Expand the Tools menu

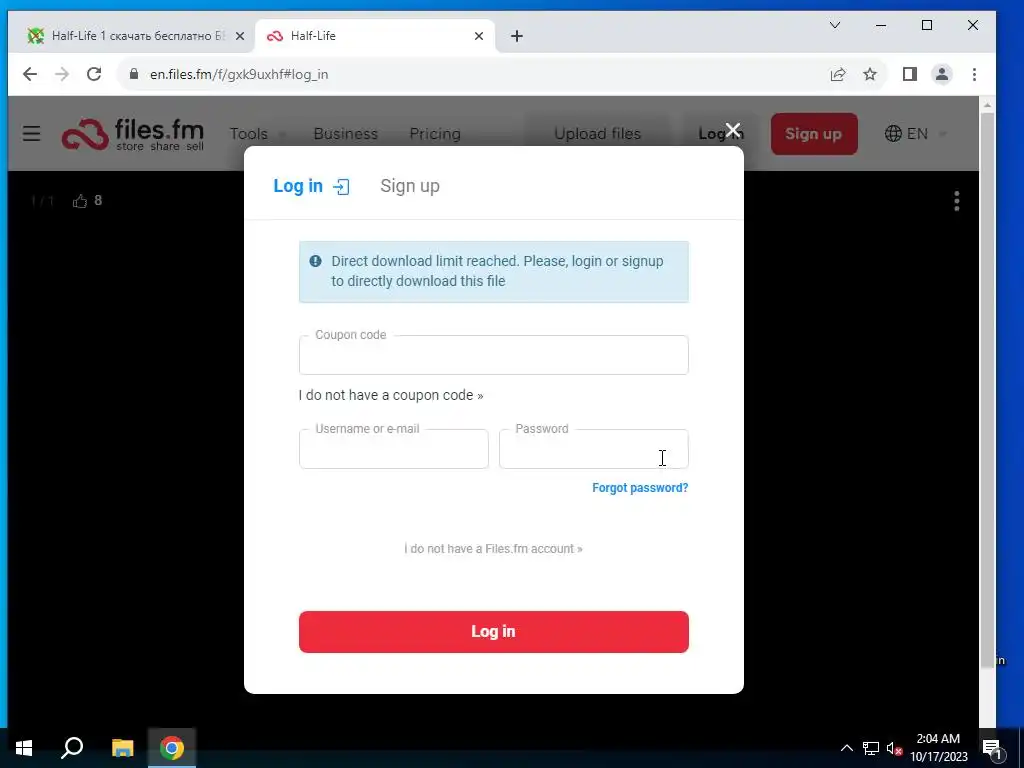point(257,134)
